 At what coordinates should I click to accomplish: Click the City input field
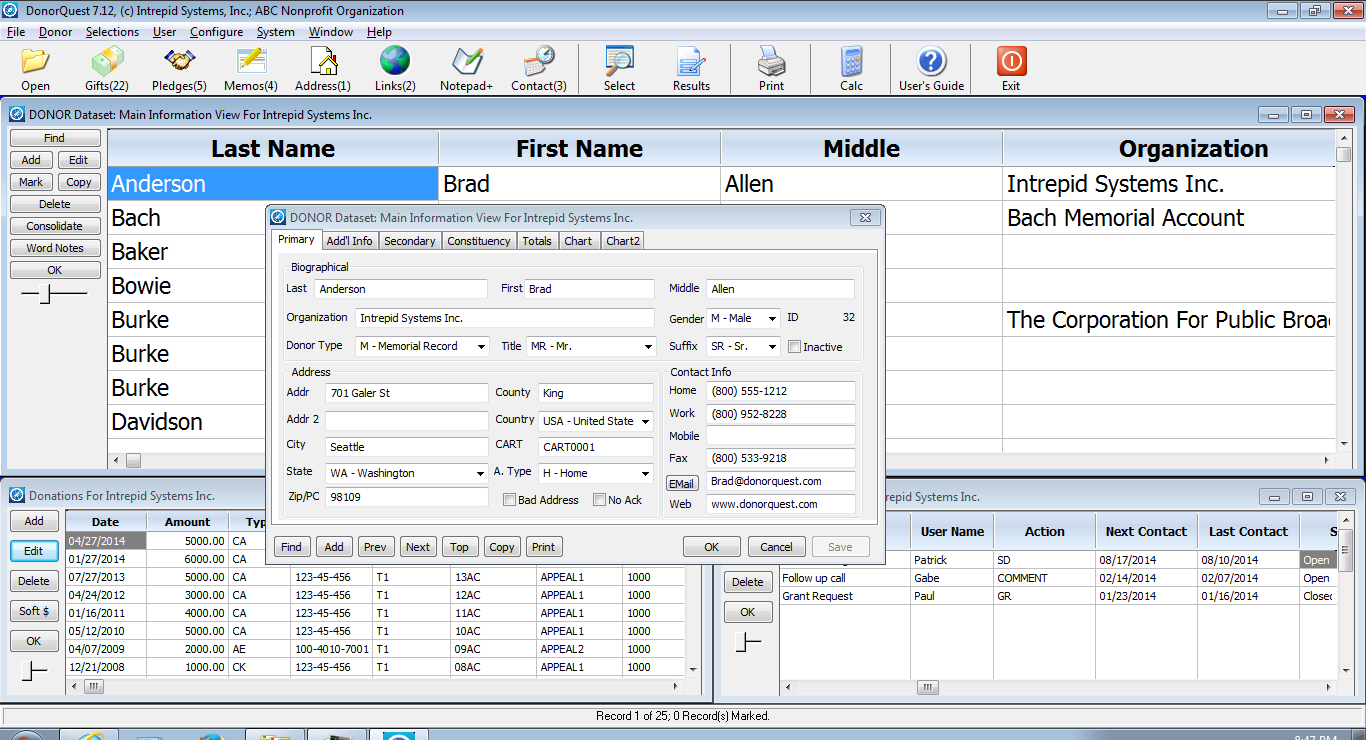[x=406, y=447]
